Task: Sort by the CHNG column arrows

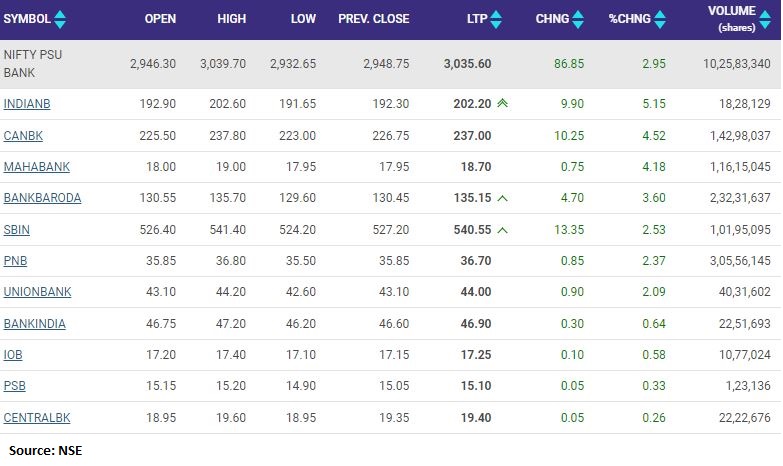Action: coord(578,19)
